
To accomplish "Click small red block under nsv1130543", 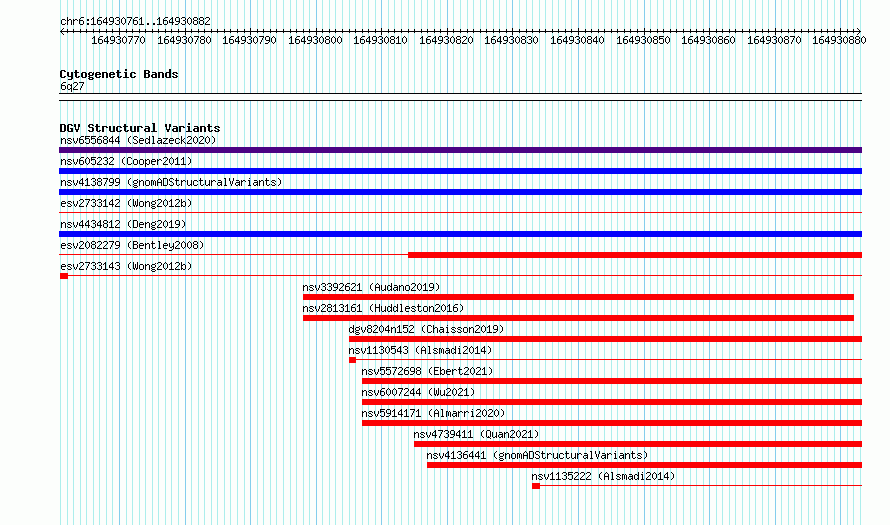I will 352,360.
